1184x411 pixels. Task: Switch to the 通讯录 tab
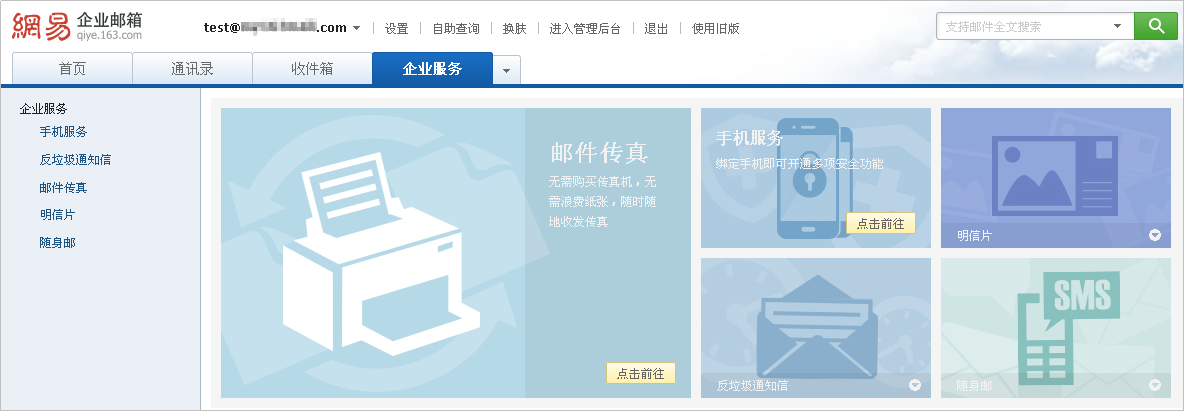tap(193, 69)
